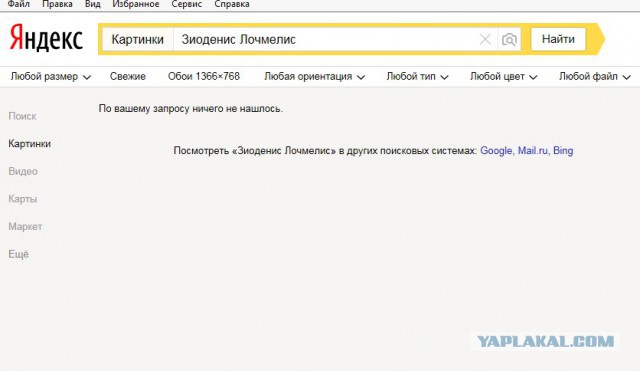
Task: Switch to Поиск in the sidebar
Action: (x=22, y=116)
